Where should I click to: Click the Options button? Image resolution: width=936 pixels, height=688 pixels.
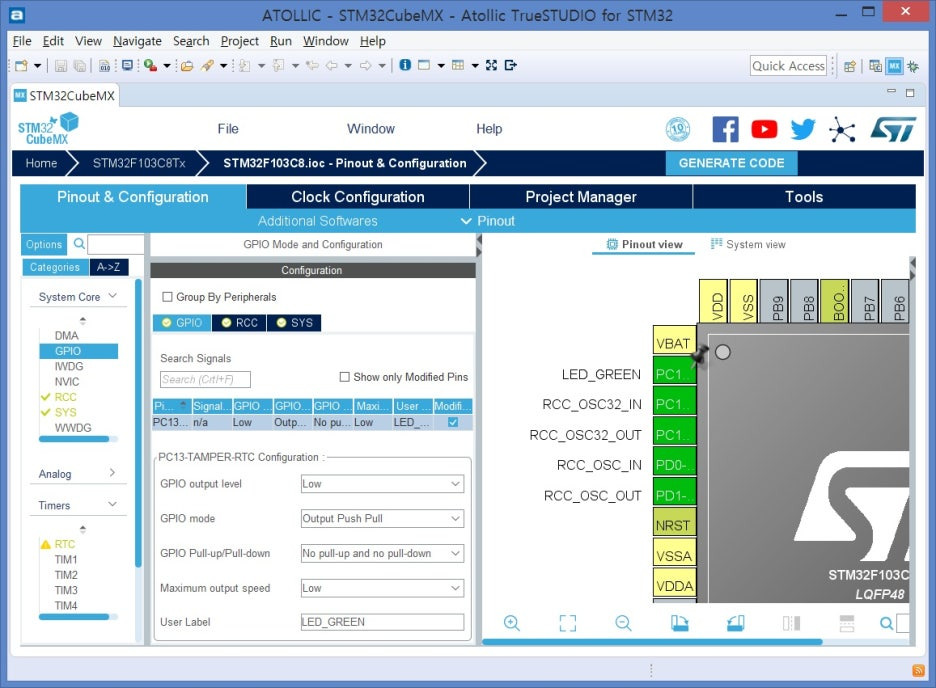pyautogui.click(x=44, y=244)
